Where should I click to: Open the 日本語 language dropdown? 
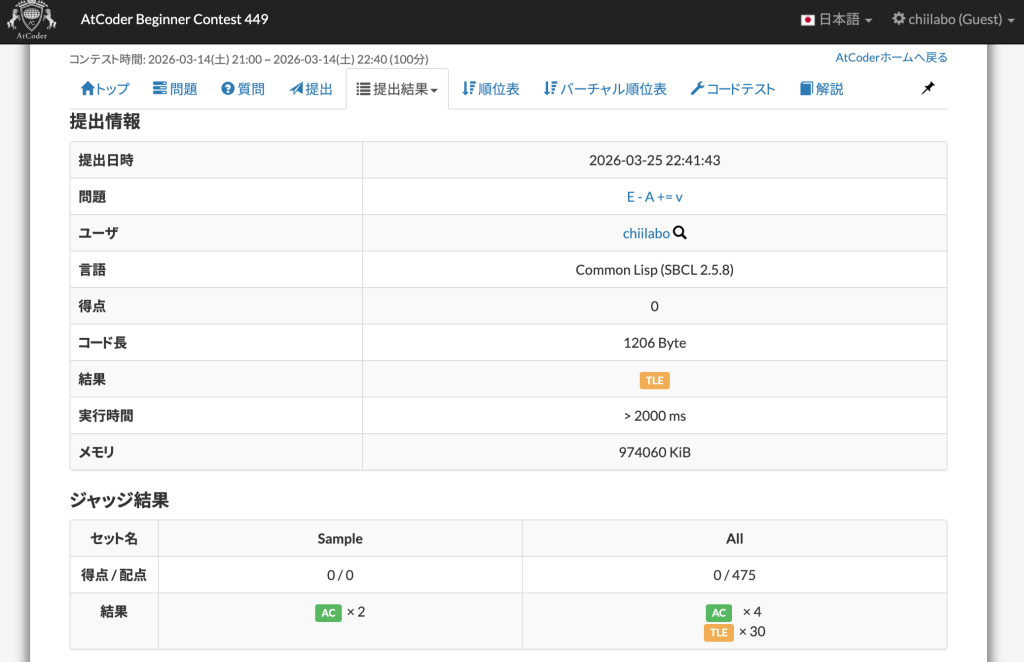pos(837,20)
